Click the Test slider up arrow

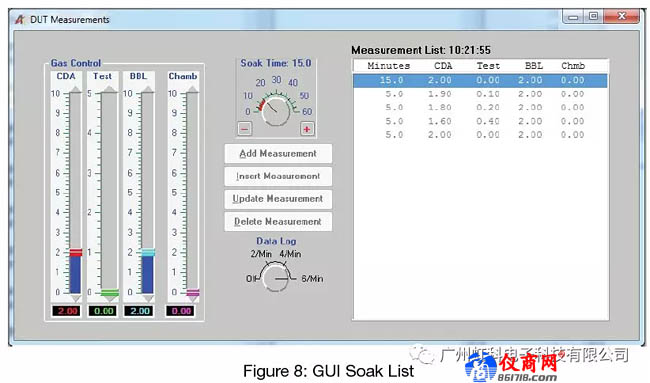(110, 89)
